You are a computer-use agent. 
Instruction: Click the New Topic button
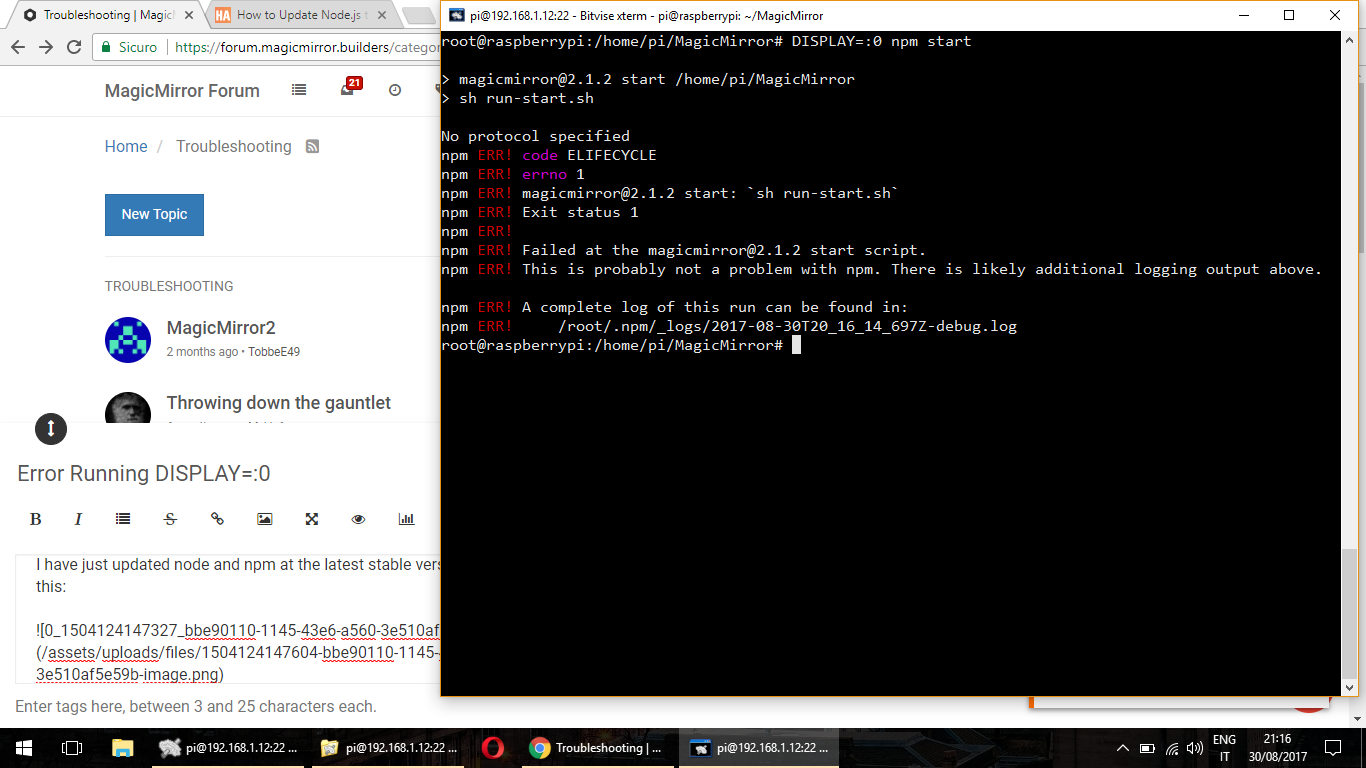(154, 215)
